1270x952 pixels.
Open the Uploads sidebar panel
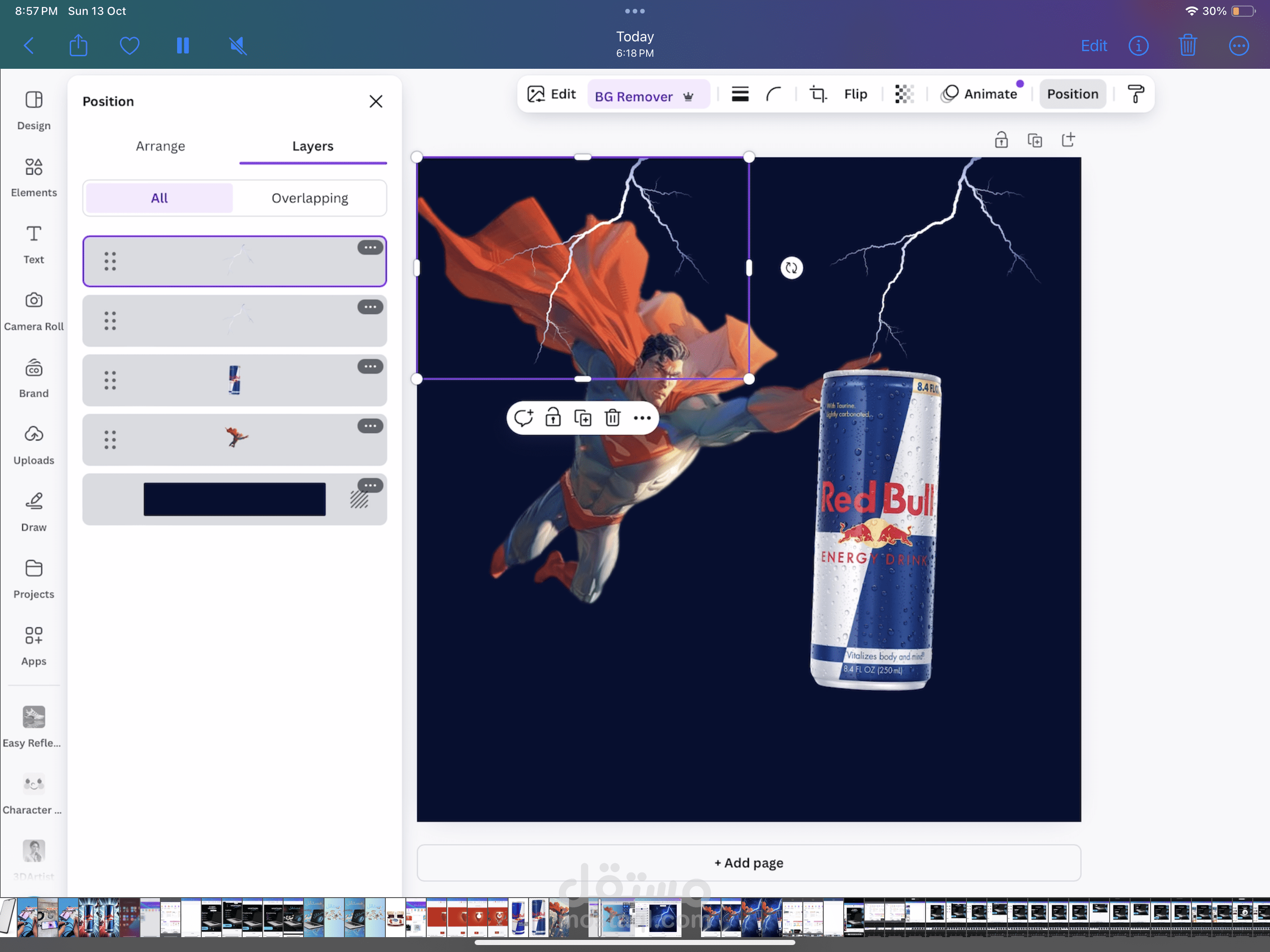coord(34,444)
